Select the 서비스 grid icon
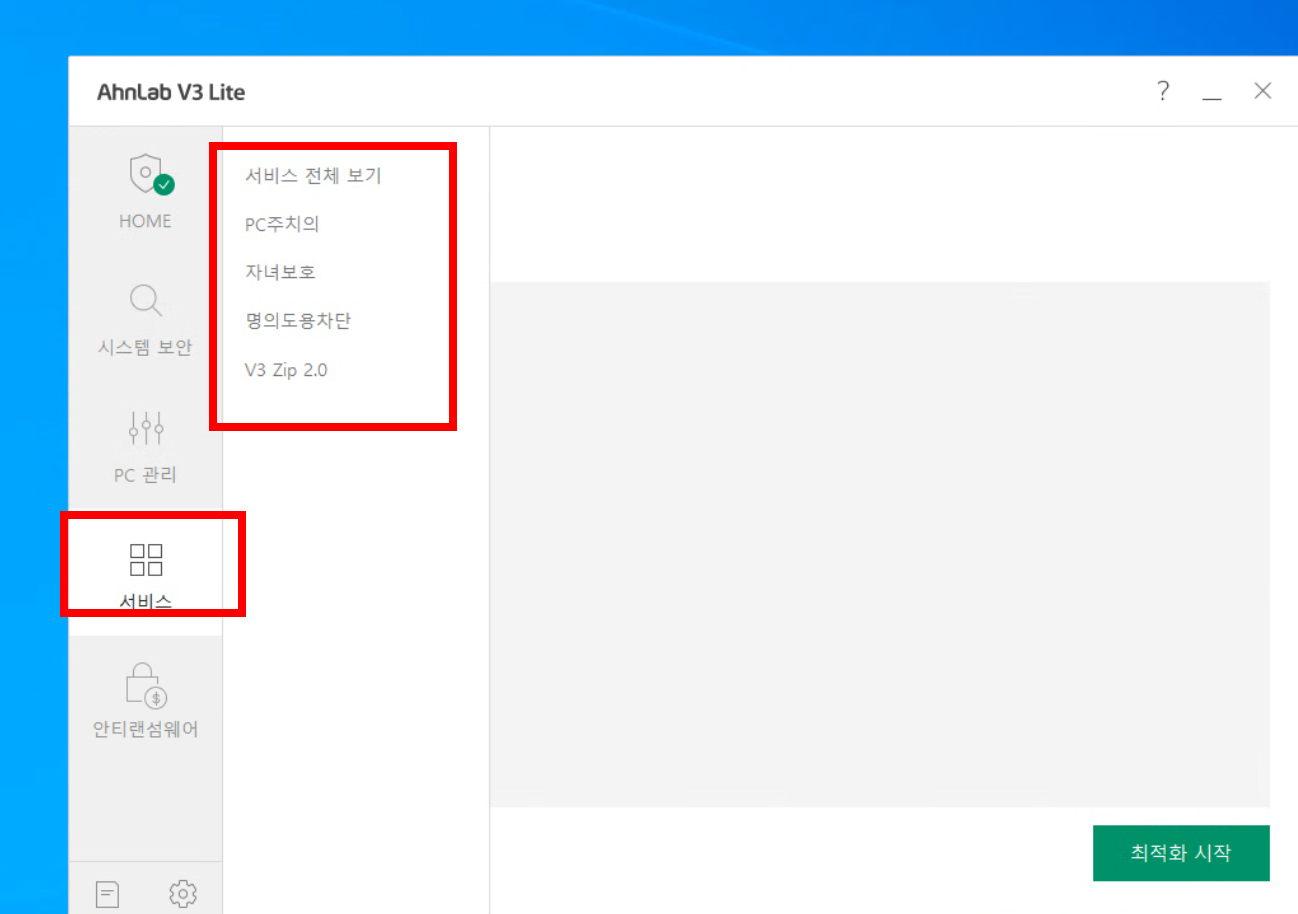1298x914 pixels. coord(146,559)
